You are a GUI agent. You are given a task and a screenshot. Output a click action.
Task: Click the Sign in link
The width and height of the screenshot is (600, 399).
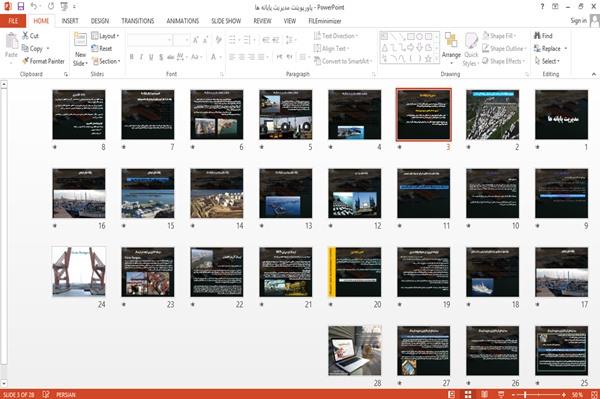578,21
